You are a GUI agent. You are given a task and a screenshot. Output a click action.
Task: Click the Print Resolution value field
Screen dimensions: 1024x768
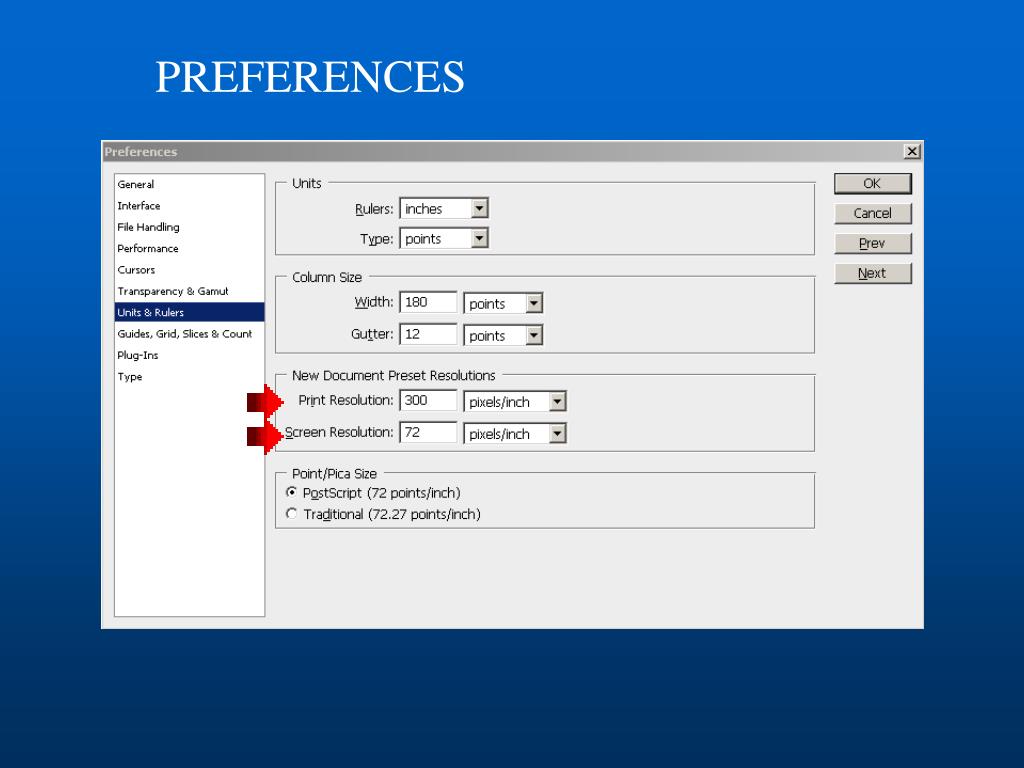[428, 400]
